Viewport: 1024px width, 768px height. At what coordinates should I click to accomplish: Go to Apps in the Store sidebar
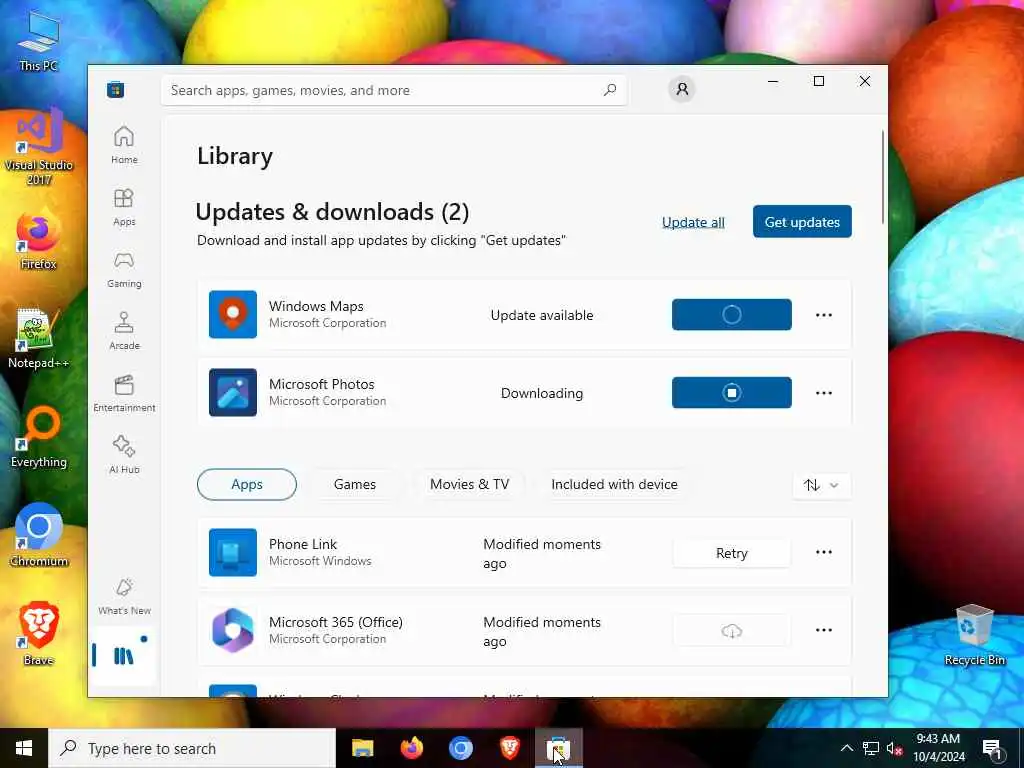point(124,207)
